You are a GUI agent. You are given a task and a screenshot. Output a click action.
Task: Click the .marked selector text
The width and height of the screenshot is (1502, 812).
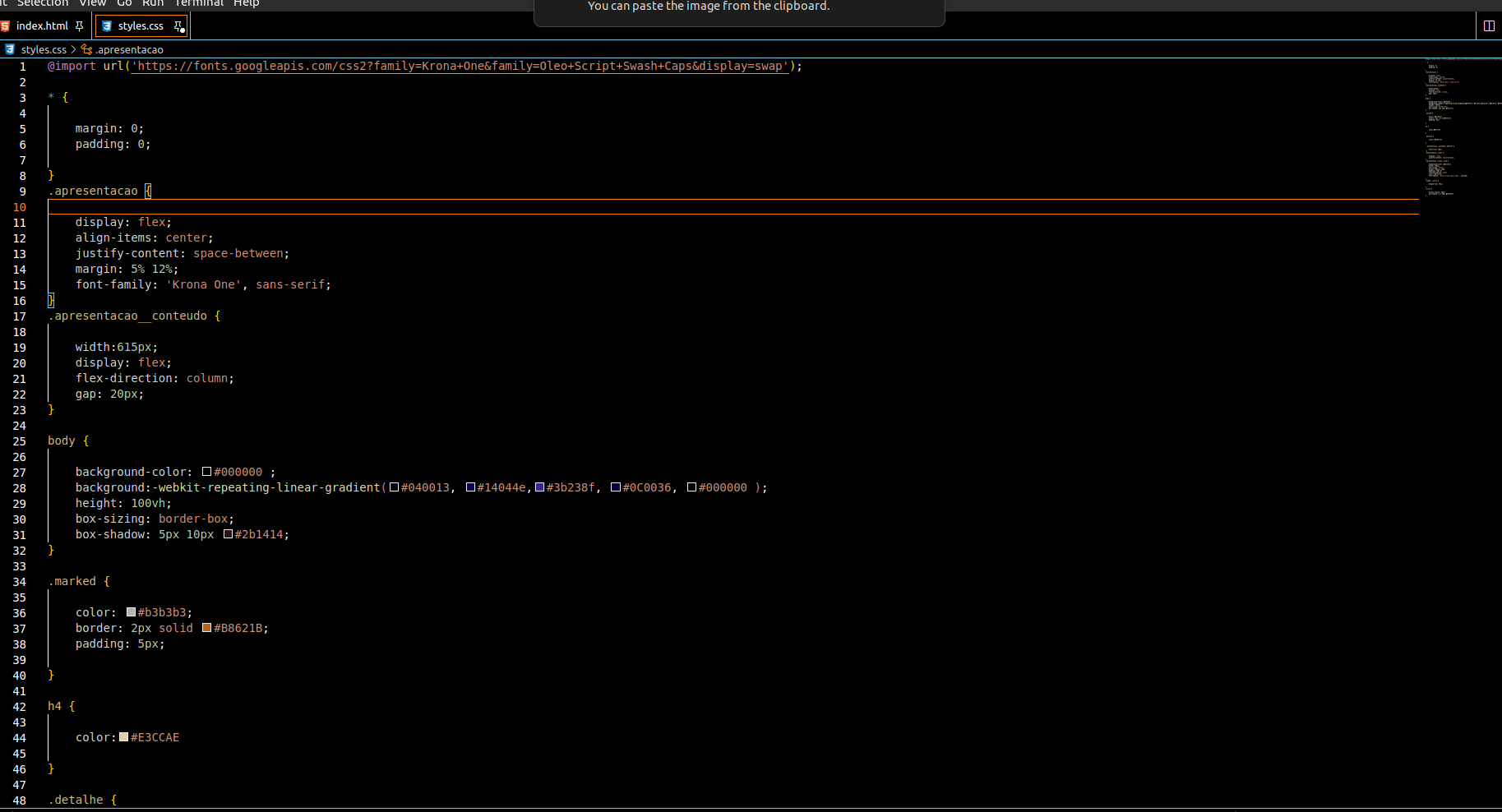(72, 581)
